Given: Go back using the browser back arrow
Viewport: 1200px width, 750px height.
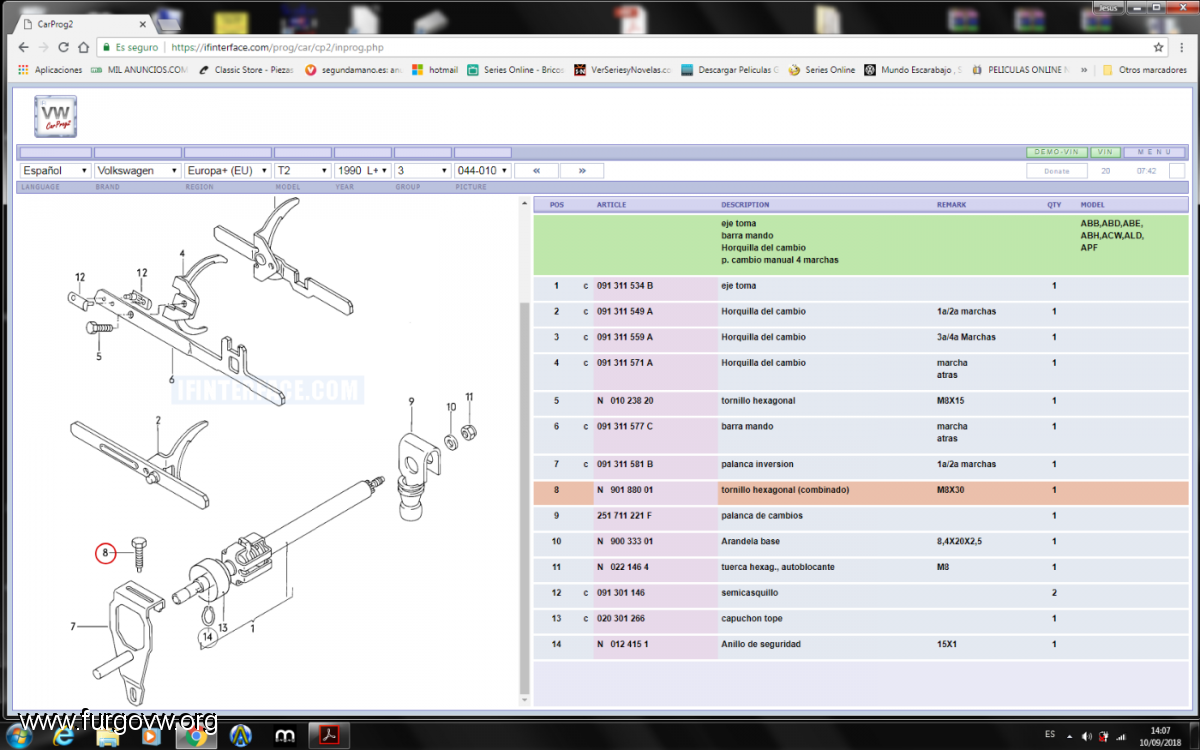Looking at the screenshot, I should tap(23, 47).
